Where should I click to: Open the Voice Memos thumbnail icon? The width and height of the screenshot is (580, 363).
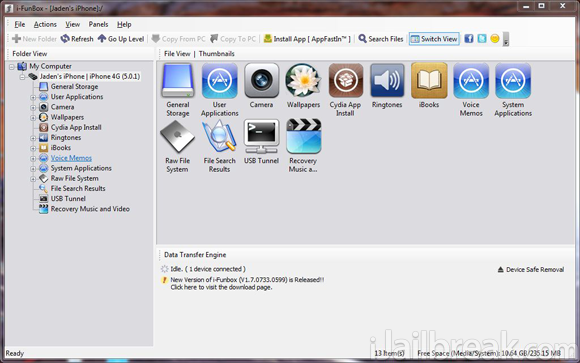[x=471, y=81]
